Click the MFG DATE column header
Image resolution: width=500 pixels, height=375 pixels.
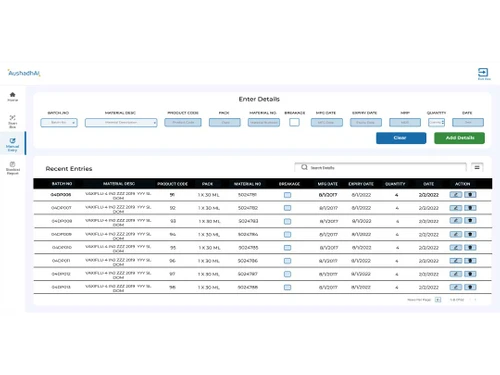[x=328, y=184]
